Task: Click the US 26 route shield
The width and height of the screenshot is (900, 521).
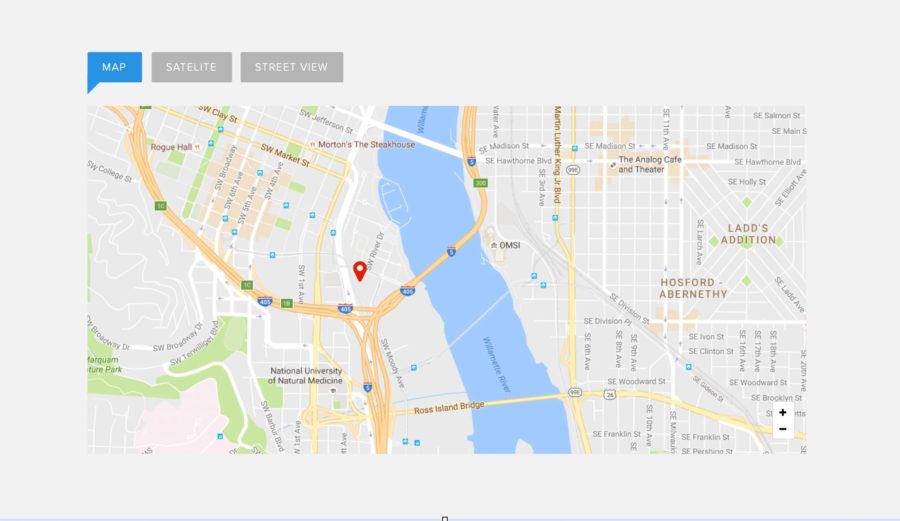Action: [x=610, y=394]
